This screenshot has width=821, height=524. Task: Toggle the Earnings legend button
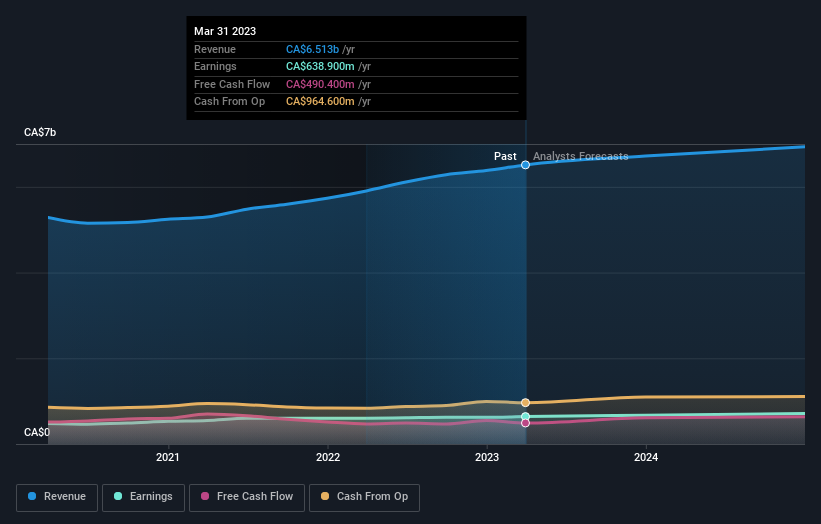[143, 497]
